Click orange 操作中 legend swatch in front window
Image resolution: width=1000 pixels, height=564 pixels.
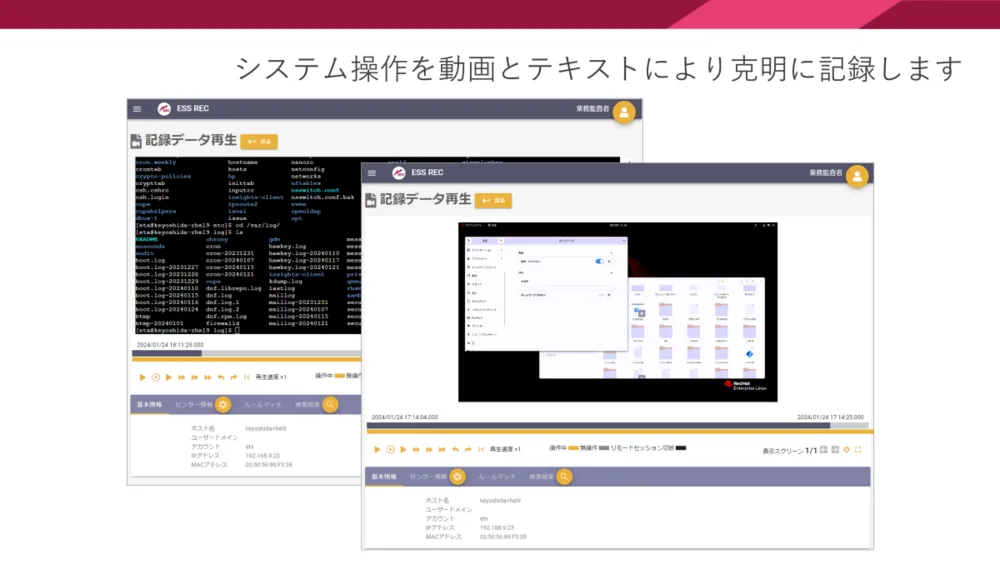coord(573,448)
